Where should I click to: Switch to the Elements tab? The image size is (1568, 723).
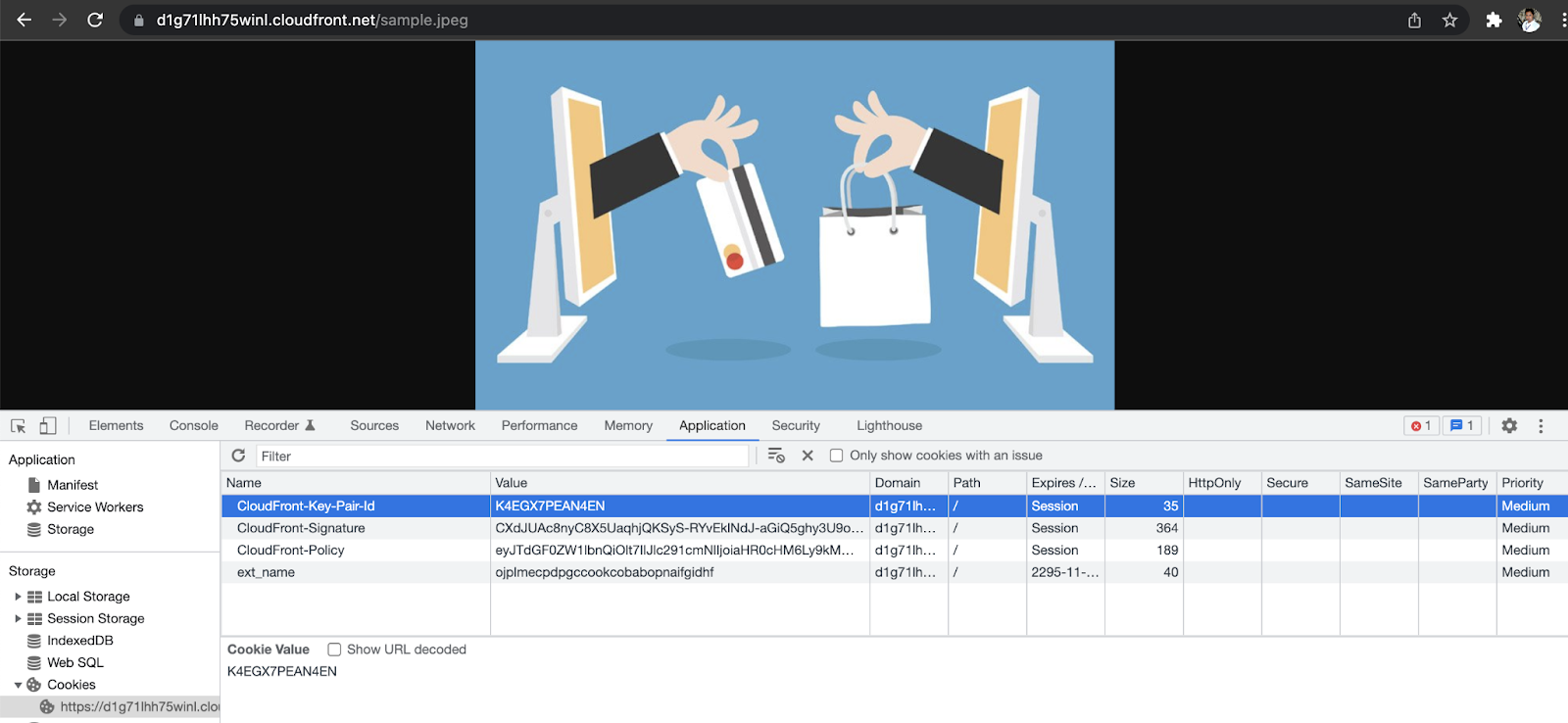pyautogui.click(x=116, y=426)
